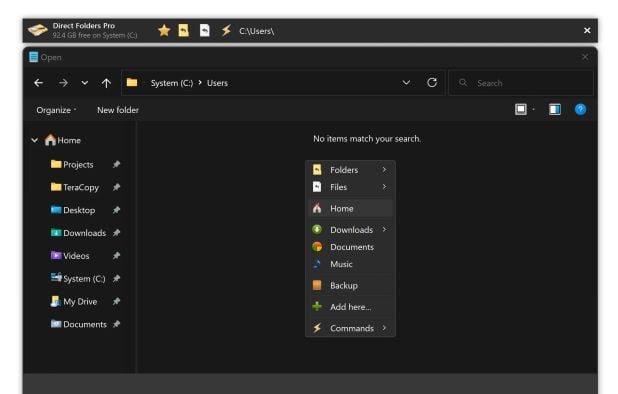Open System (C:) in the sidebar

coord(78,279)
